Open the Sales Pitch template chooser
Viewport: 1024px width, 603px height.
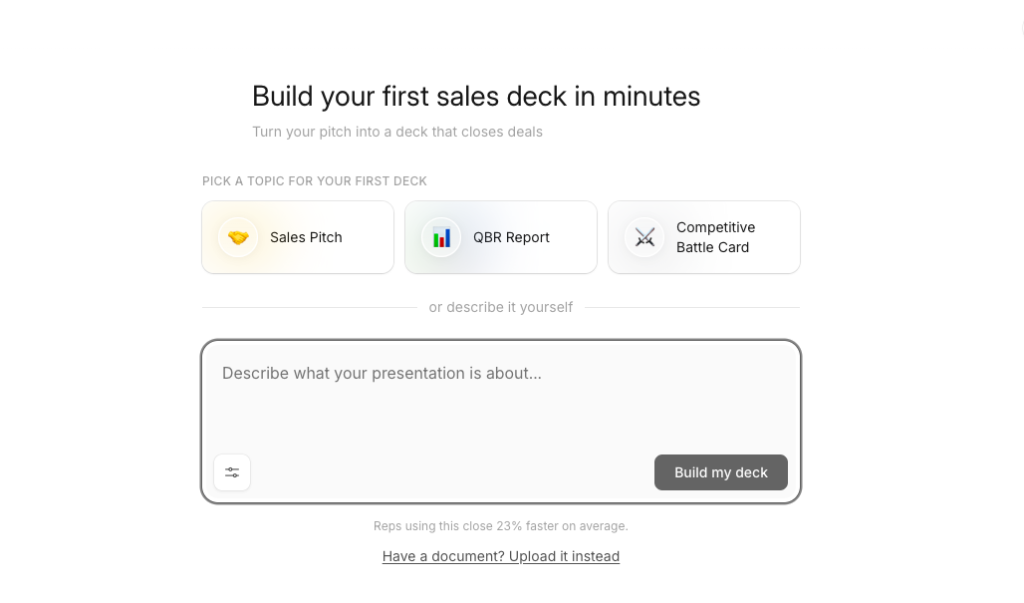297,237
